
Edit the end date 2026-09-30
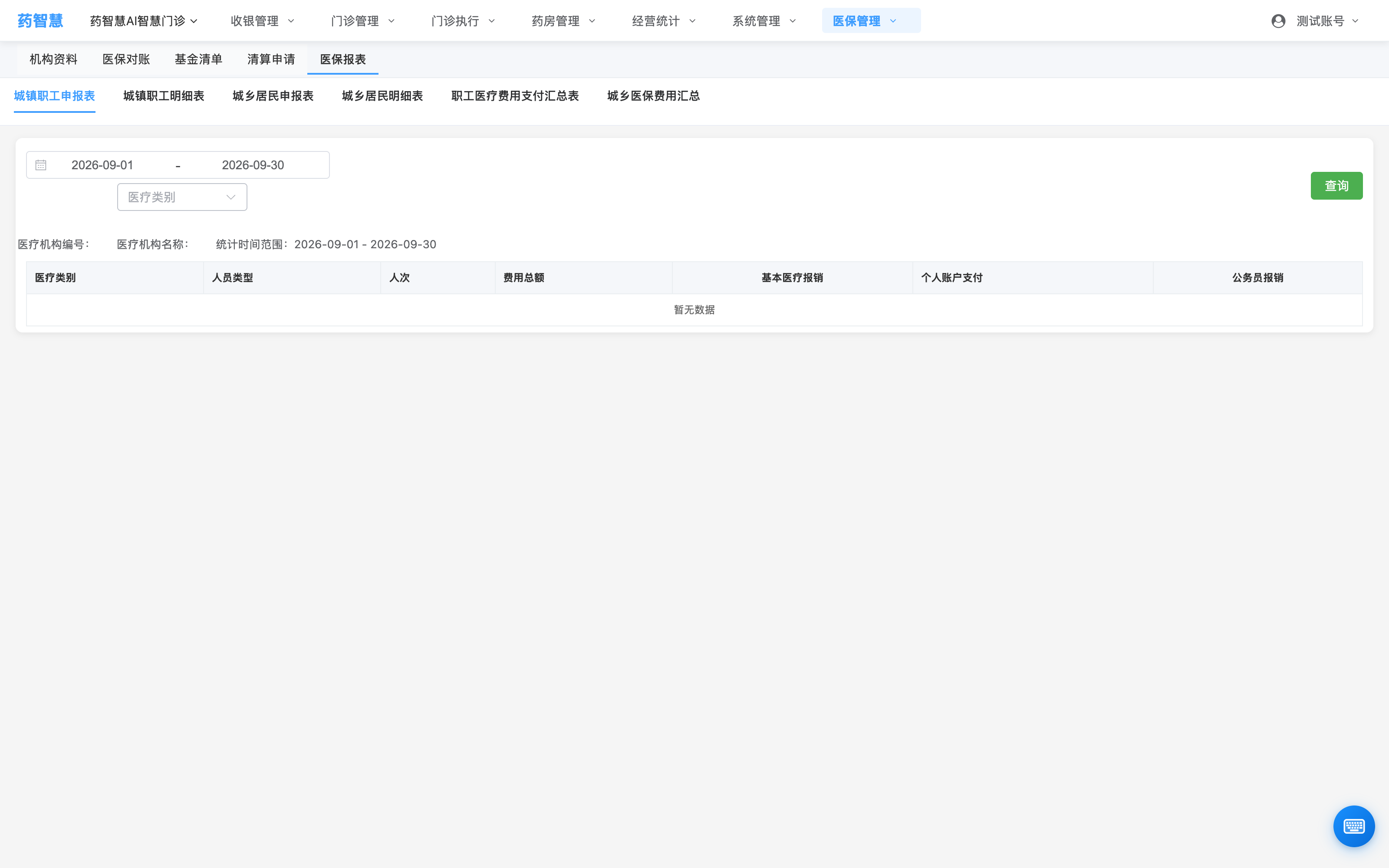pos(253,165)
